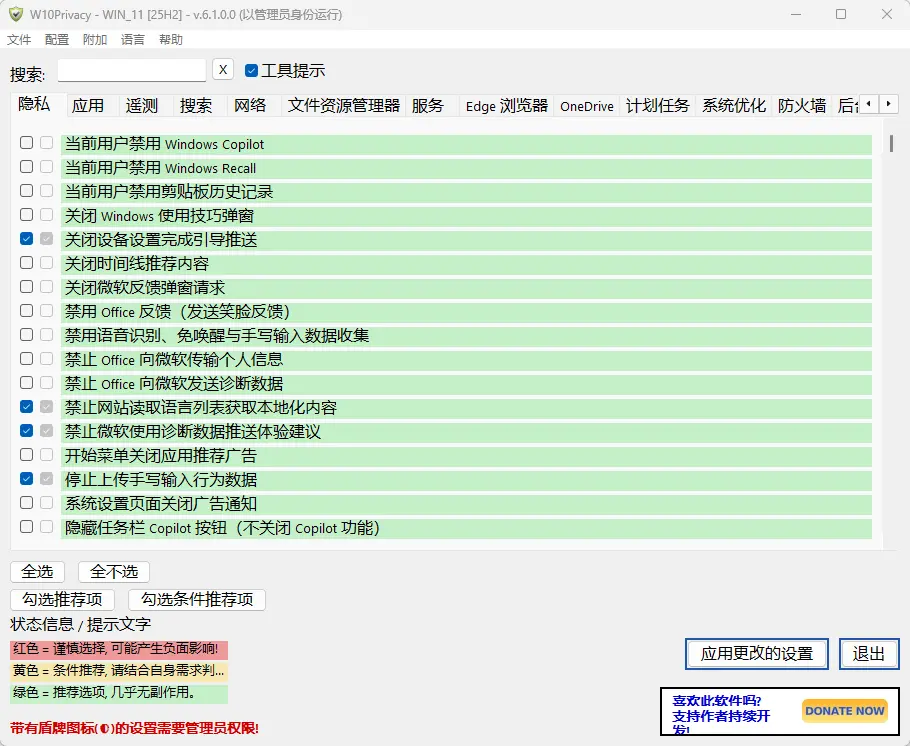The width and height of the screenshot is (910, 746).
Task: Select row 禁用语音识别、免唤醒与手写输入数据收集
Action: click(x=466, y=336)
